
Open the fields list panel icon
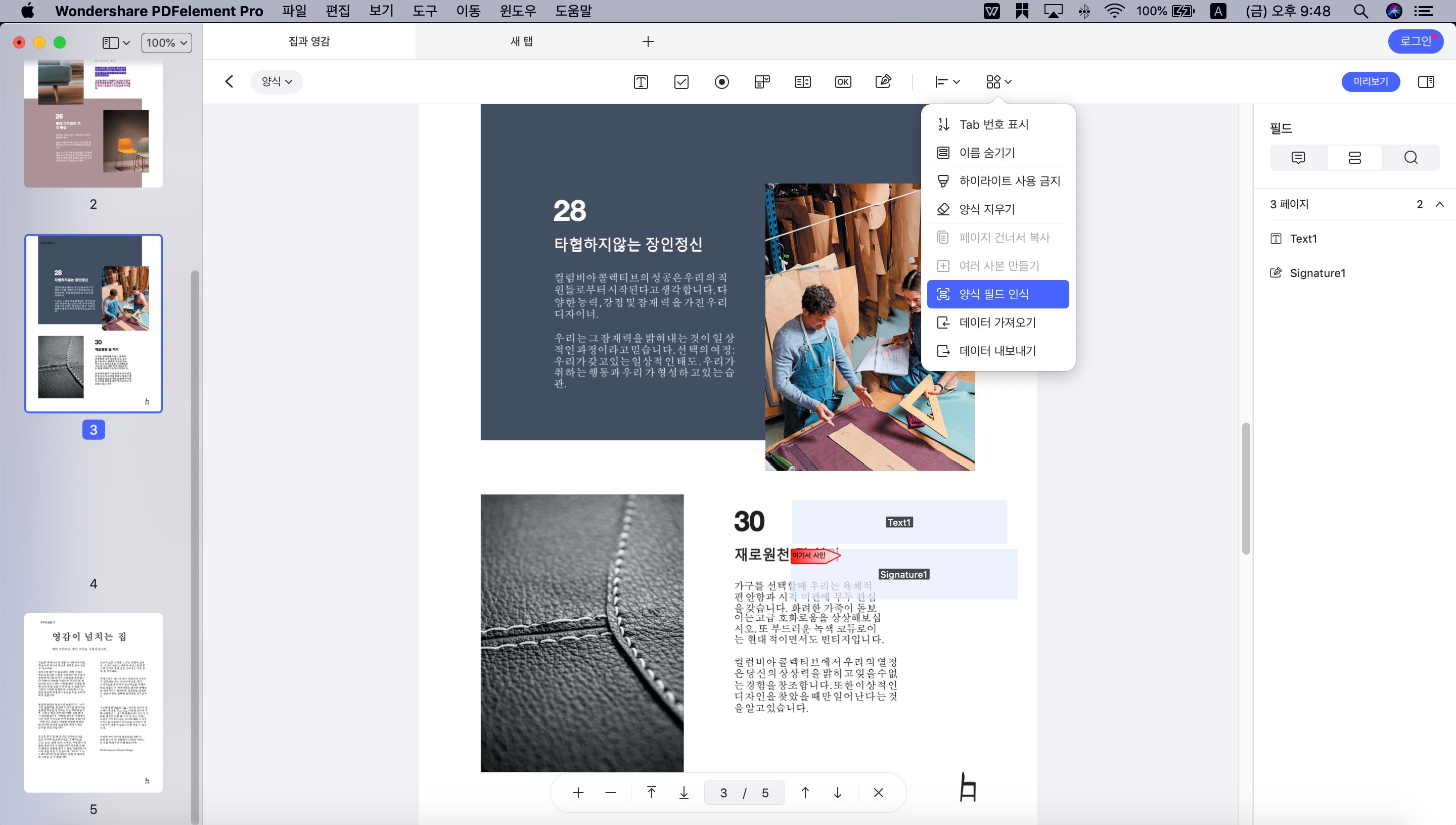1354,158
